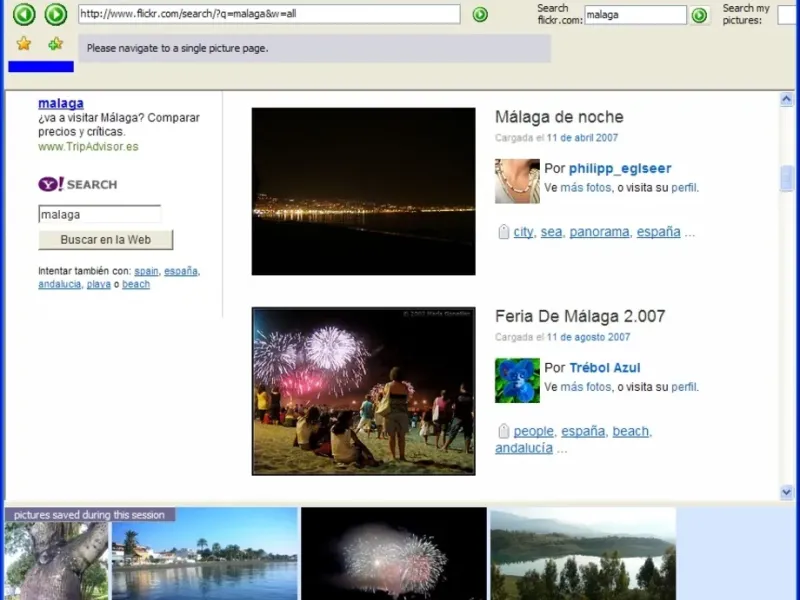Click the URL address field
Image resolution: width=800 pixels, height=600 pixels.
click(269, 14)
